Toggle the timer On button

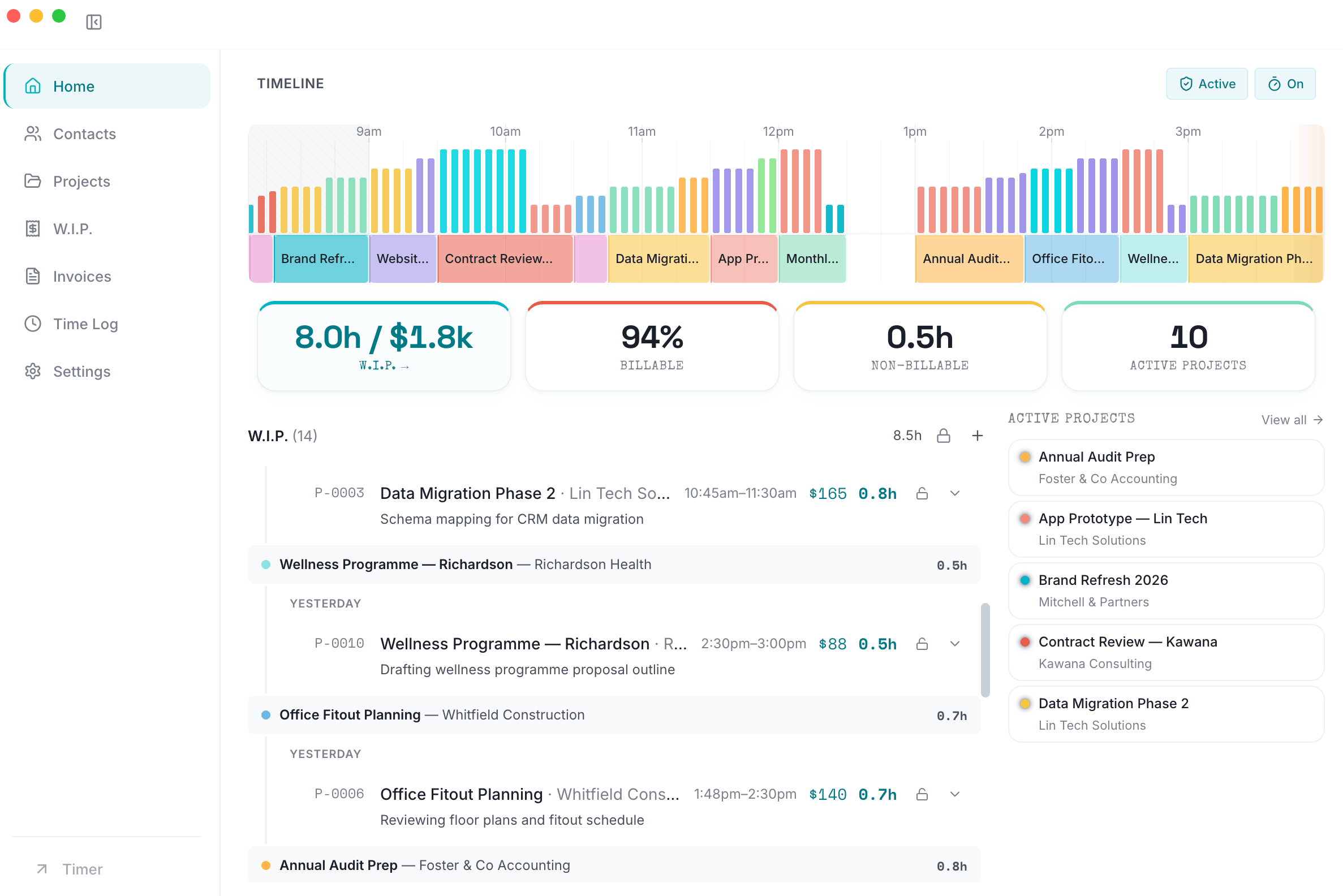(1285, 84)
